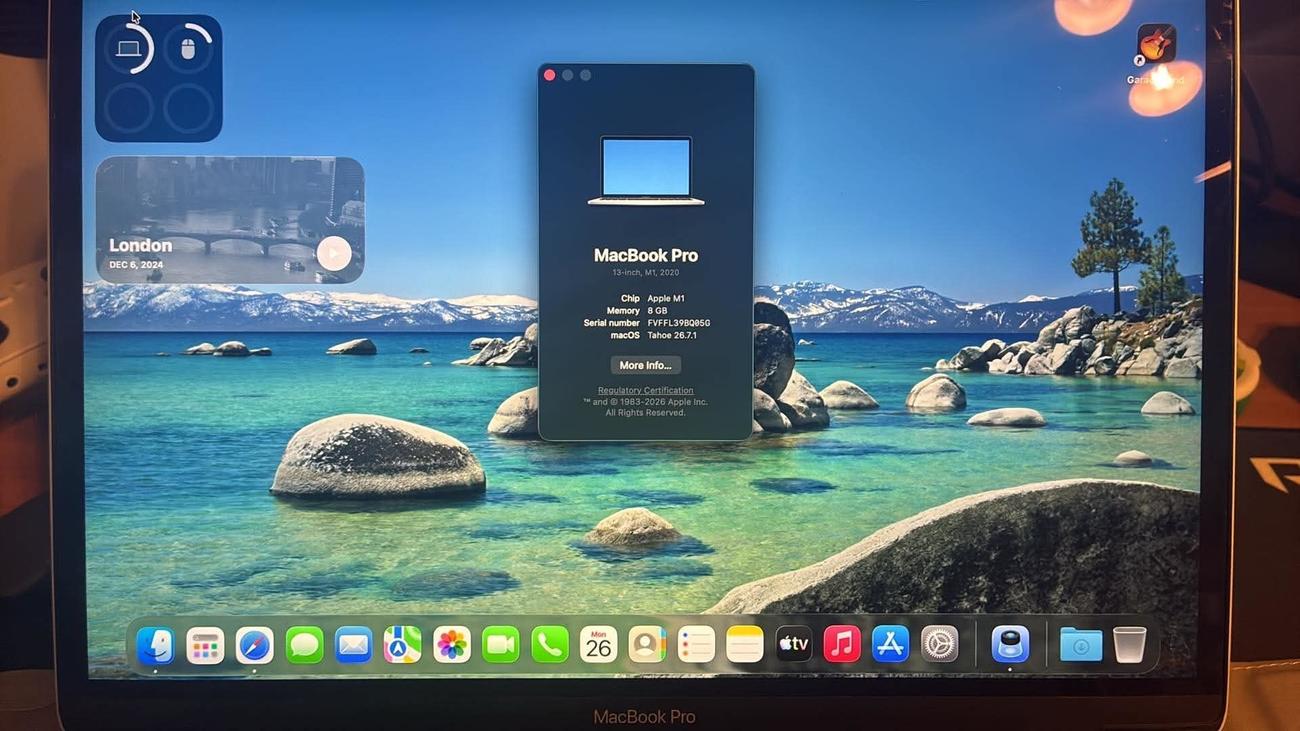Click the laptop battery ring widget
1300x731 pixels.
(x=129, y=48)
